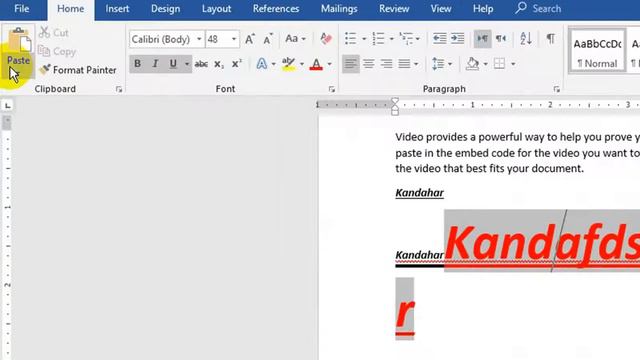Set right-to-left text direction
This screenshot has width=640, height=360.
point(501,39)
